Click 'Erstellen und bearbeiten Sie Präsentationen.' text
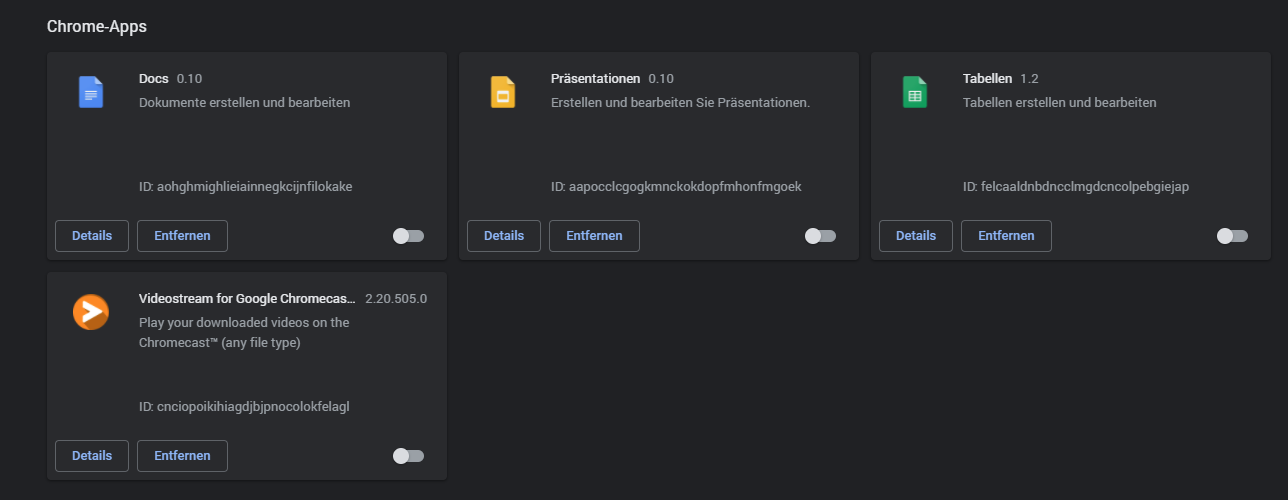Screen dimensions: 1288x500 (680, 102)
